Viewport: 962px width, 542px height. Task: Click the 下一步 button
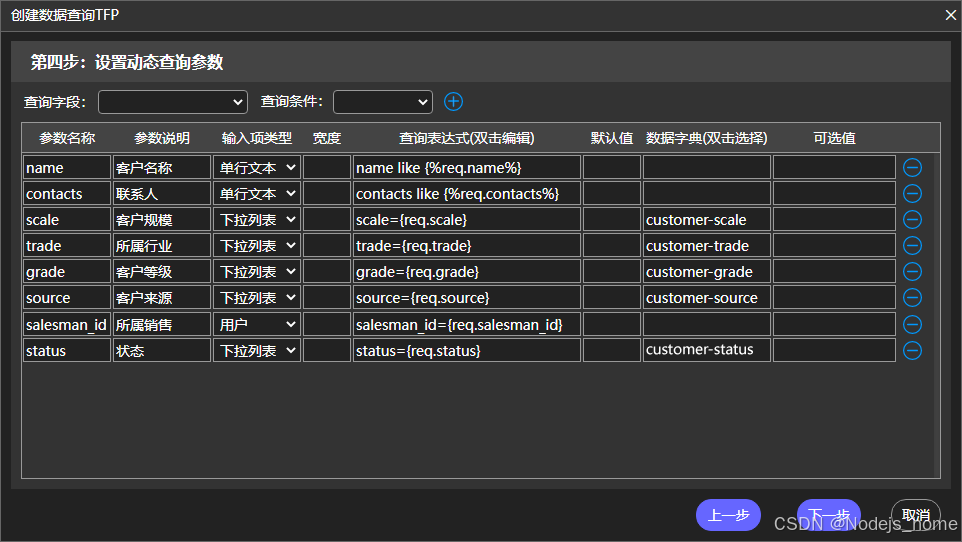[x=829, y=514]
